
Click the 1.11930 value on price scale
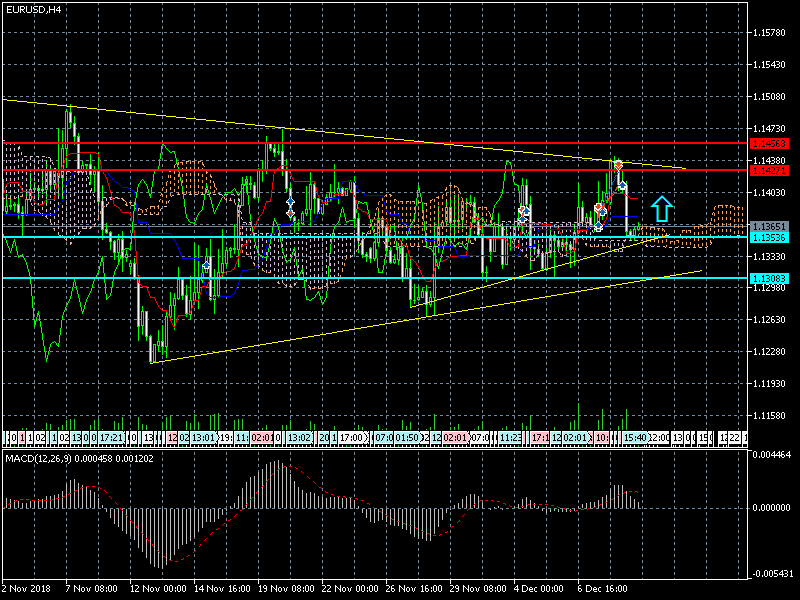(x=770, y=384)
